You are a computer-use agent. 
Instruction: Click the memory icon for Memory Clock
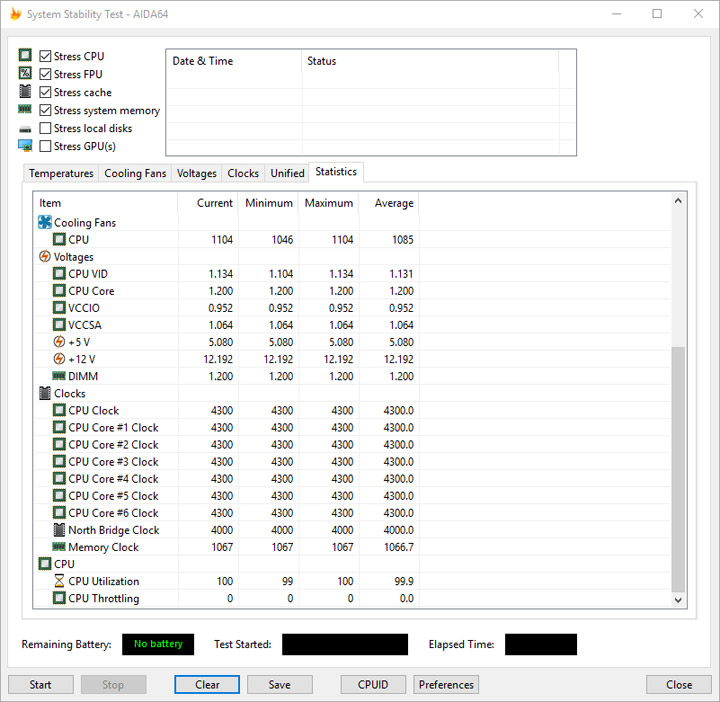pyautogui.click(x=59, y=547)
